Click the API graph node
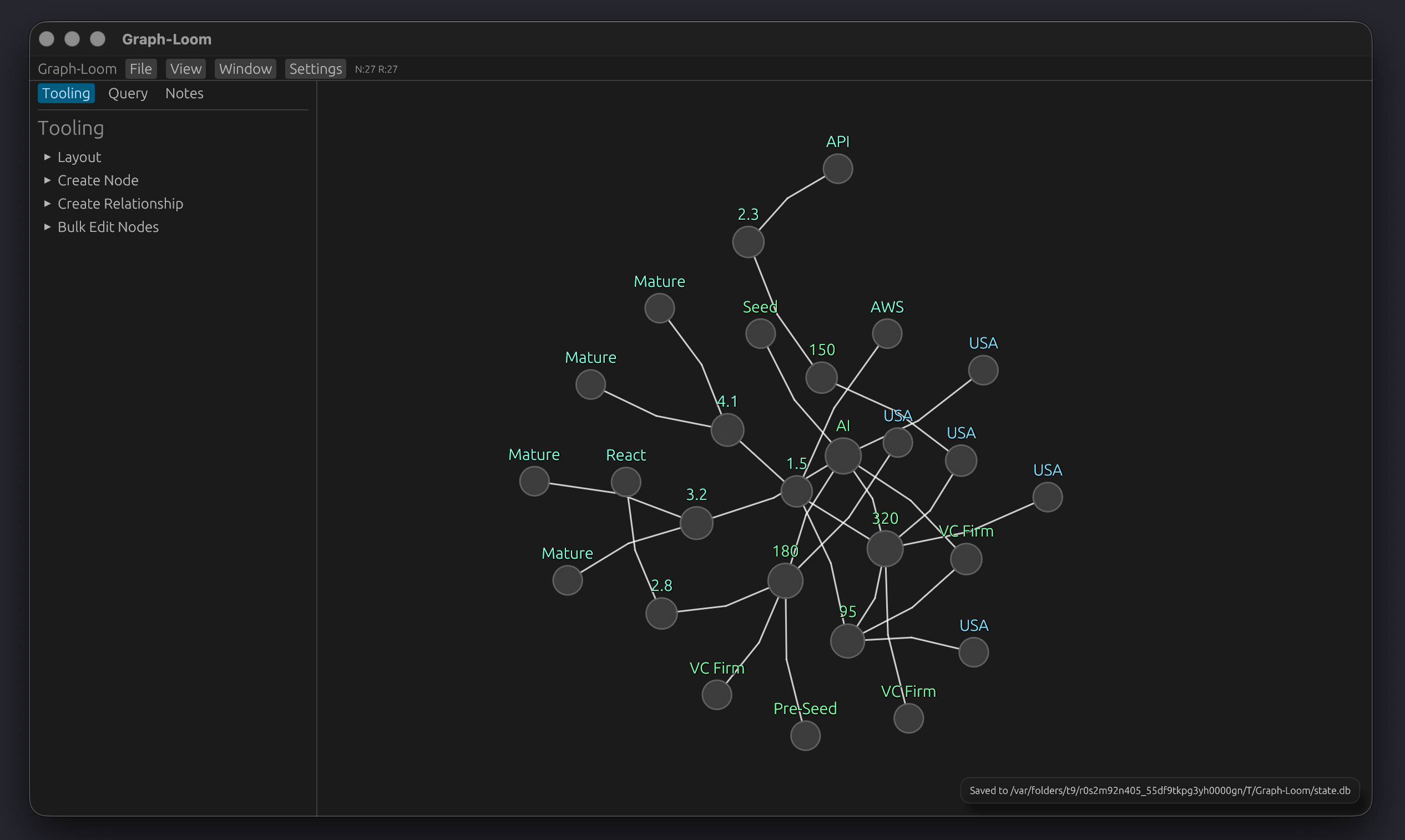1405x840 pixels. 837,169
